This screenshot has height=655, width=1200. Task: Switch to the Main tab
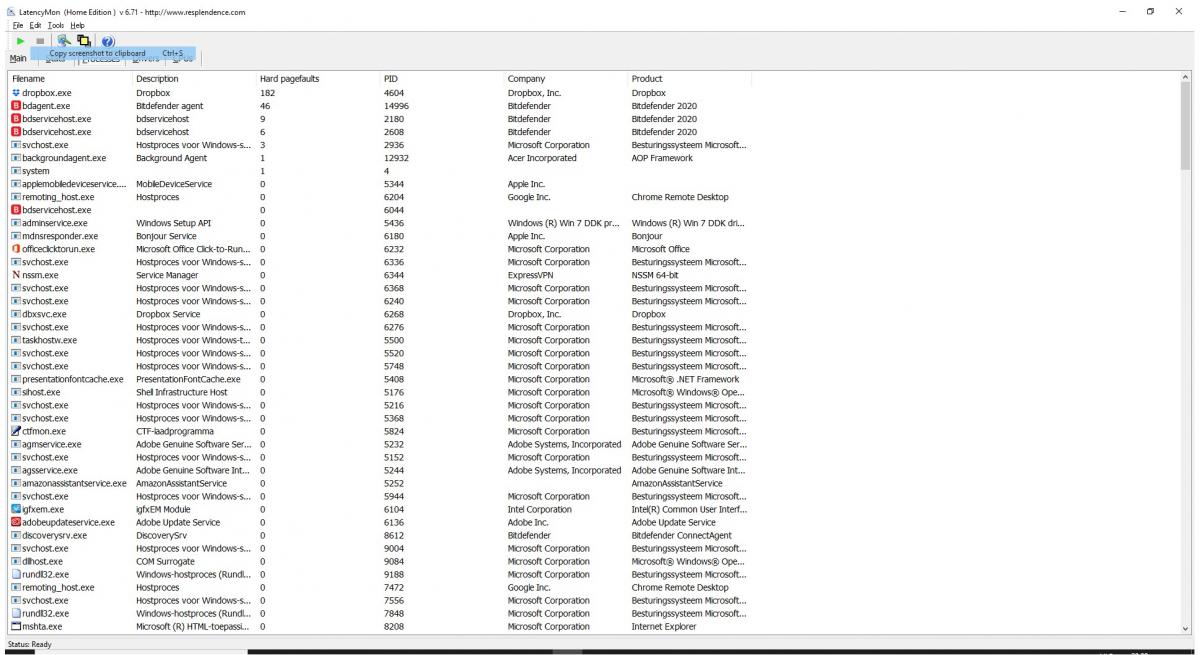click(18, 59)
